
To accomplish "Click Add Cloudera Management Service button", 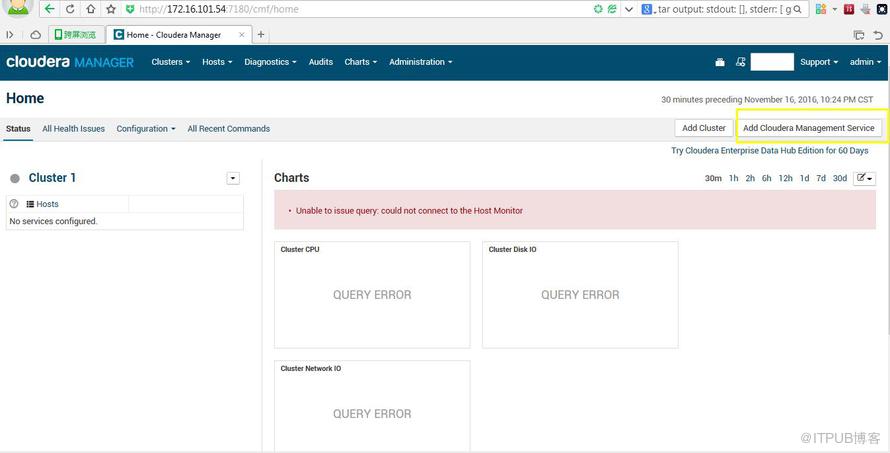I will [x=809, y=128].
